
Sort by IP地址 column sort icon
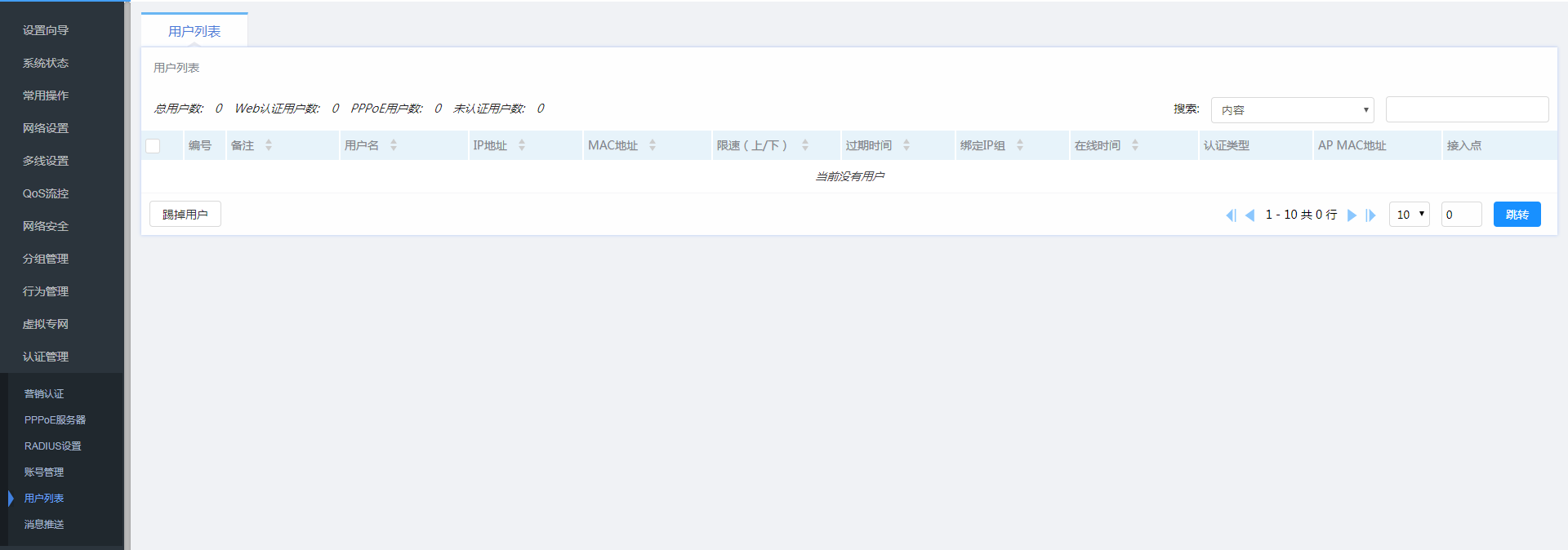tap(522, 145)
